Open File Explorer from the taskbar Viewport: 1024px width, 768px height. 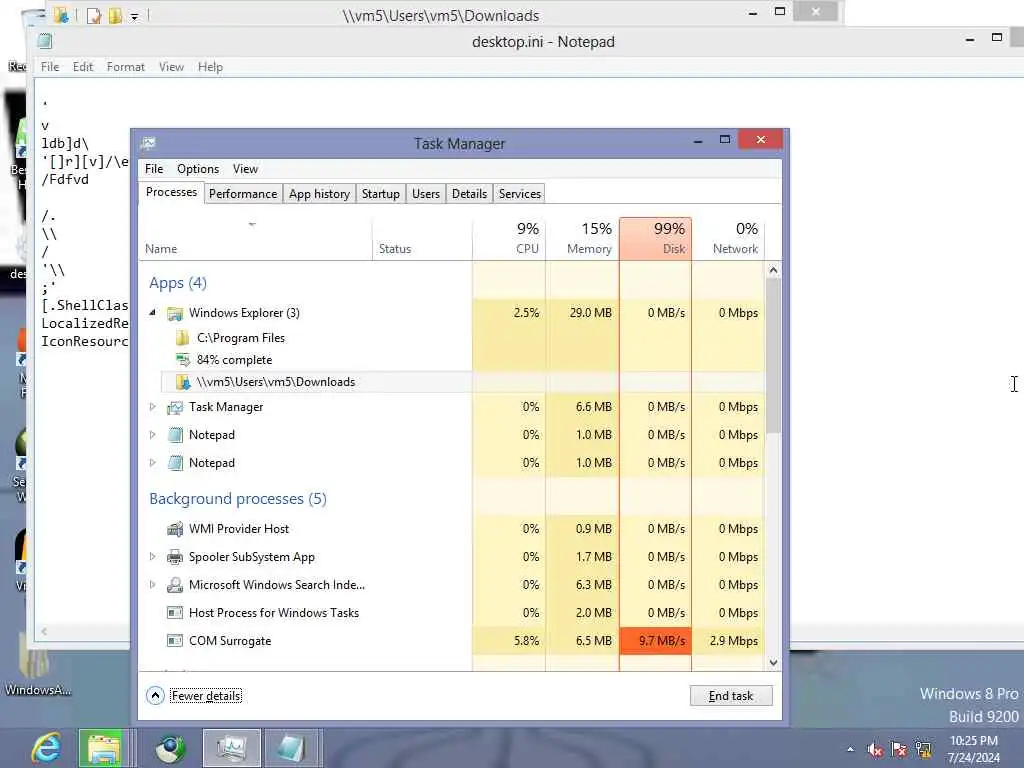coord(103,748)
